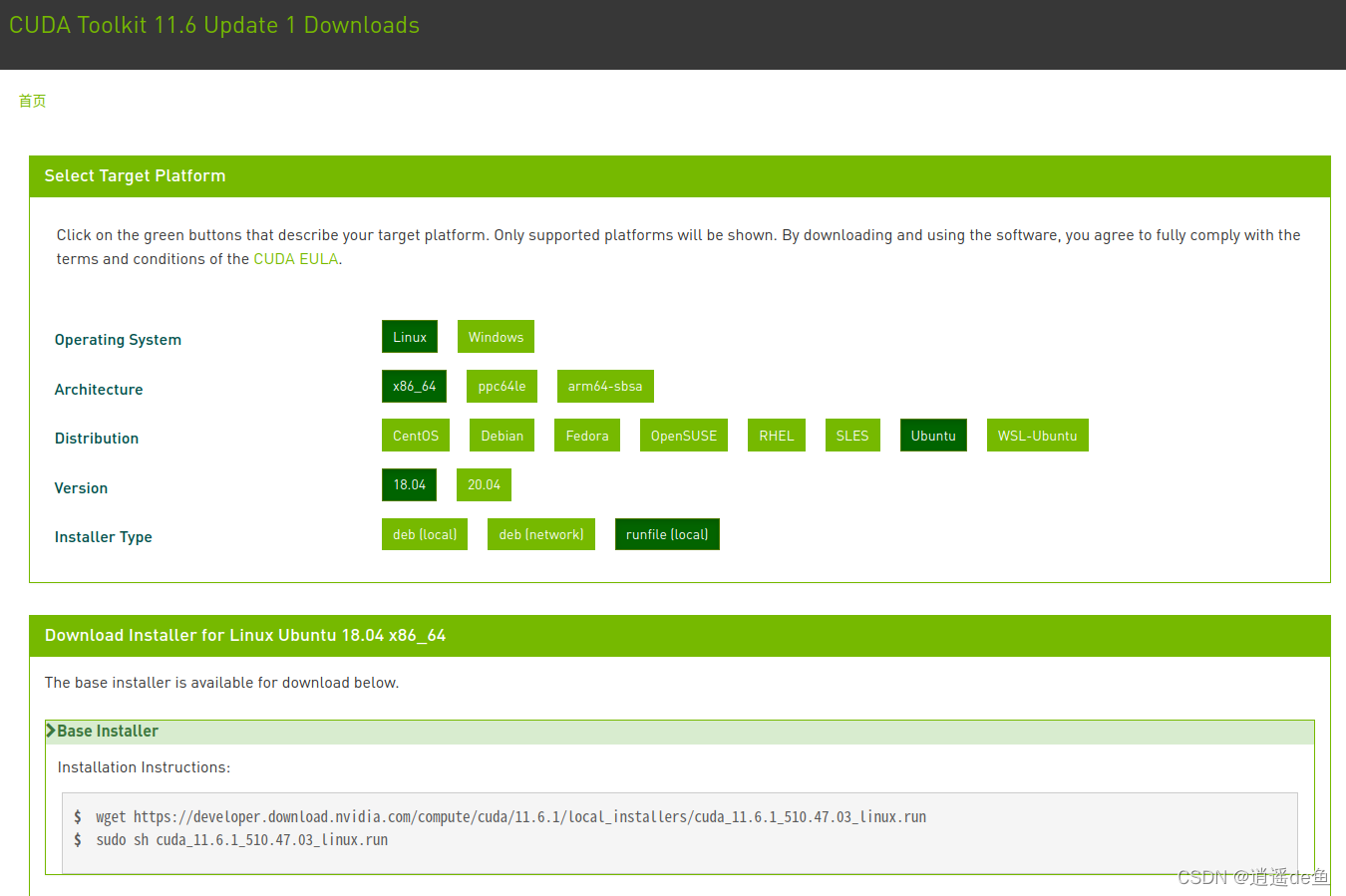Choose runfile (local) installer type
Viewport: 1346px width, 896px height.
tap(667, 534)
